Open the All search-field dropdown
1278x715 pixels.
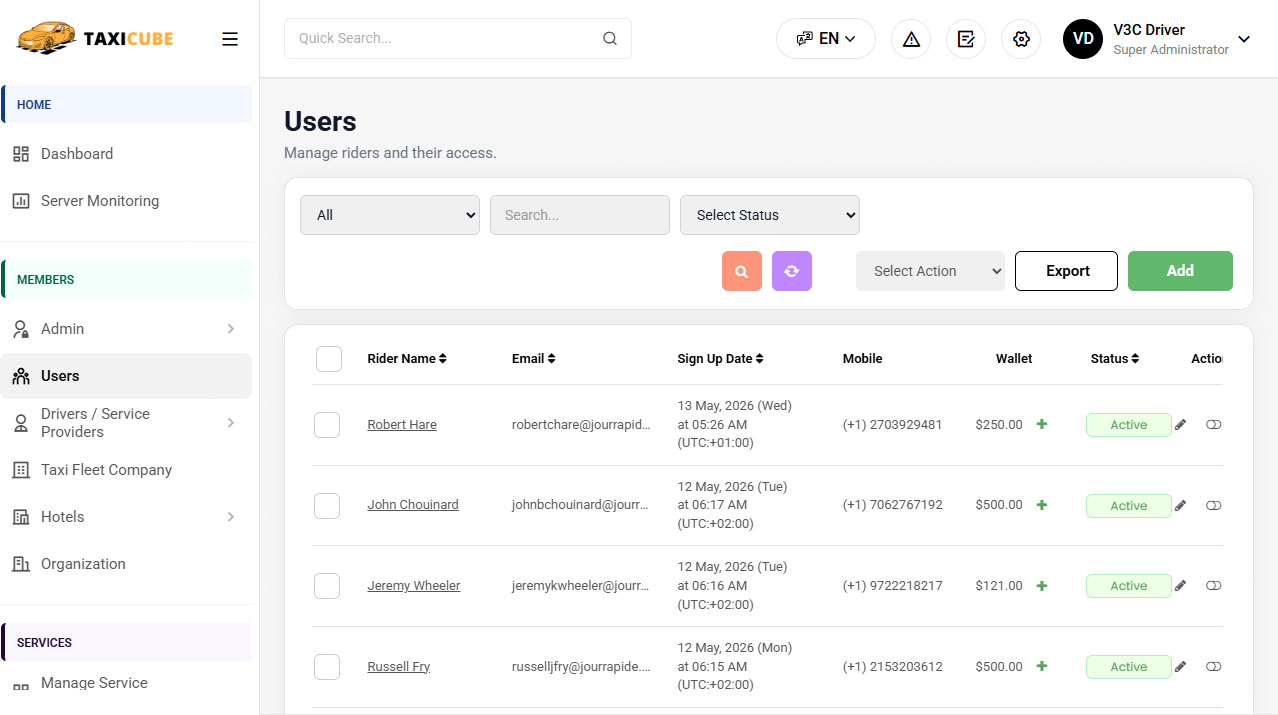click(x=390, y=215)
